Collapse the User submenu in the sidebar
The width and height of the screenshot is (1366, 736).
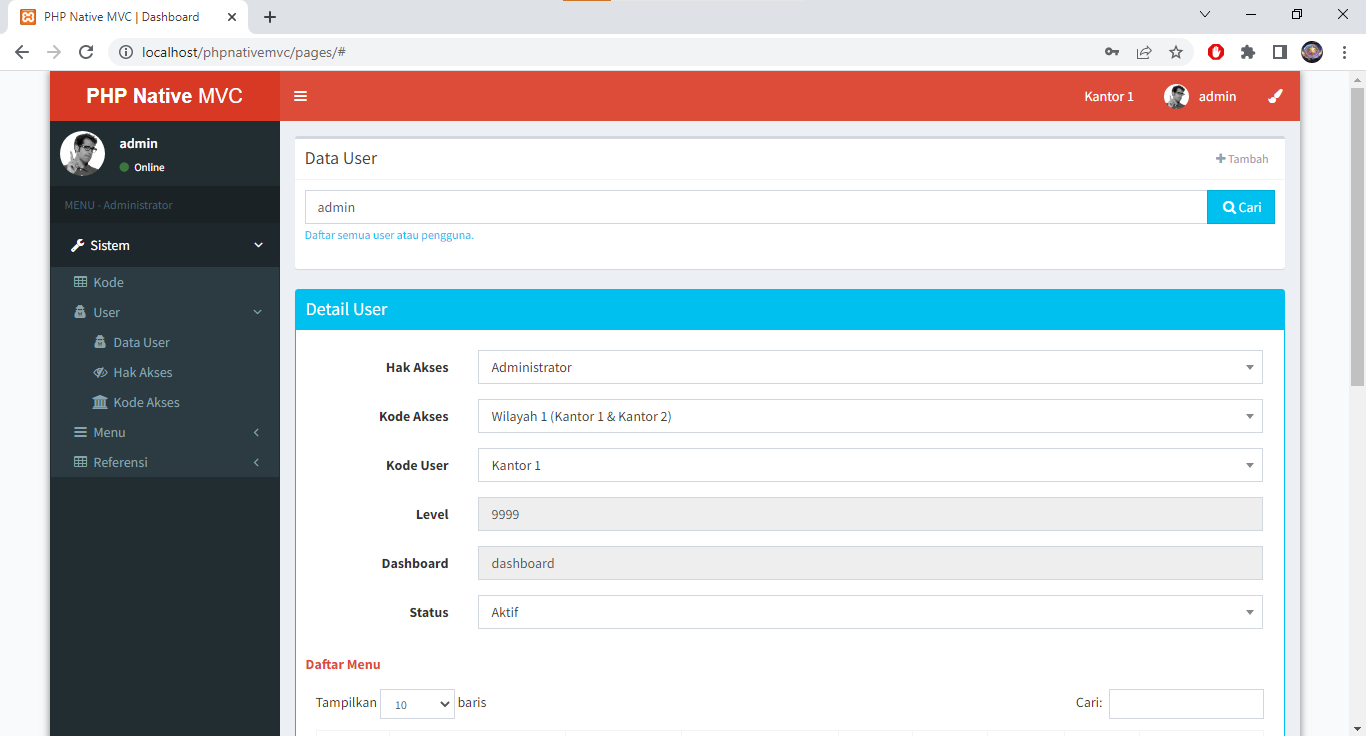pyautogui.click(x=165, y=312)
